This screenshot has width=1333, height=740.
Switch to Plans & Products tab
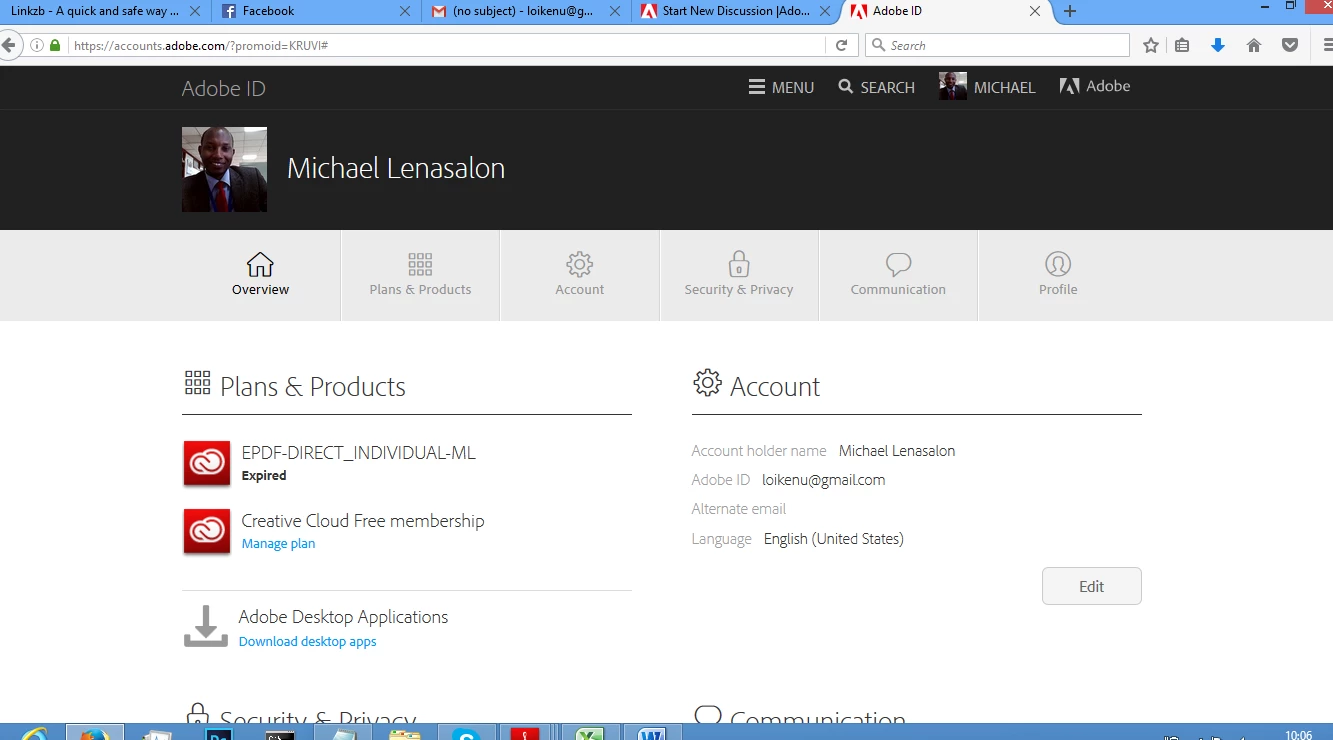[x=420, y=275]
